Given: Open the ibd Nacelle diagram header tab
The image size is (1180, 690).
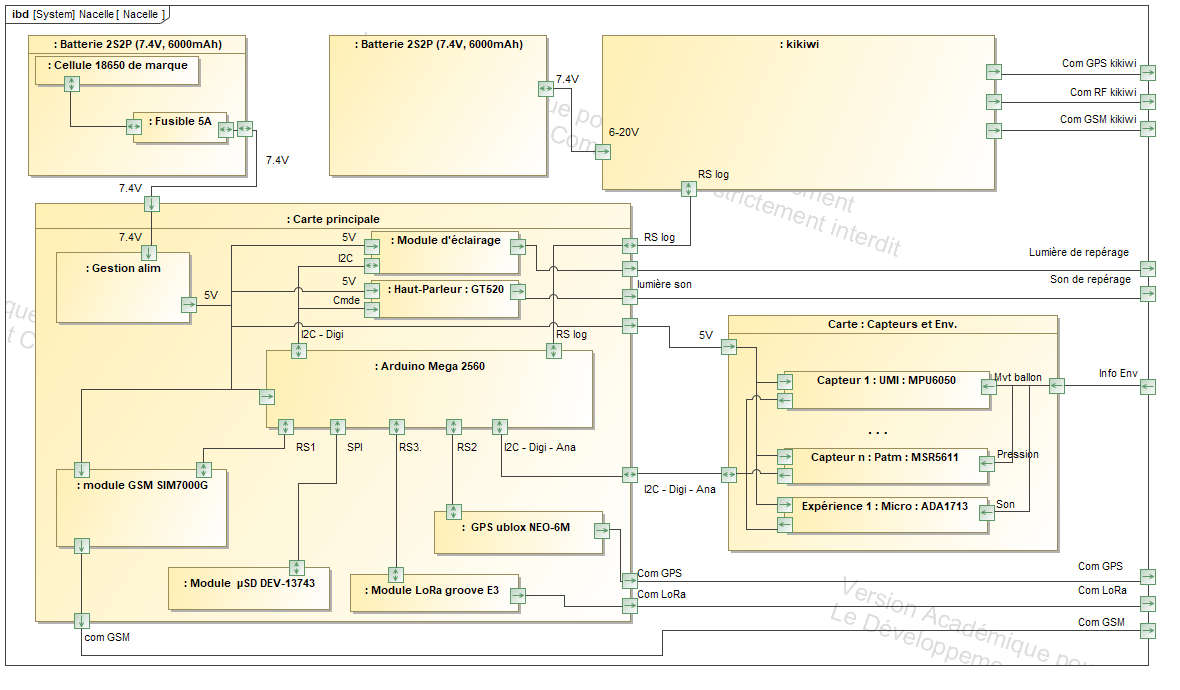Looking at the screenshot, I should tap(88, 14).
